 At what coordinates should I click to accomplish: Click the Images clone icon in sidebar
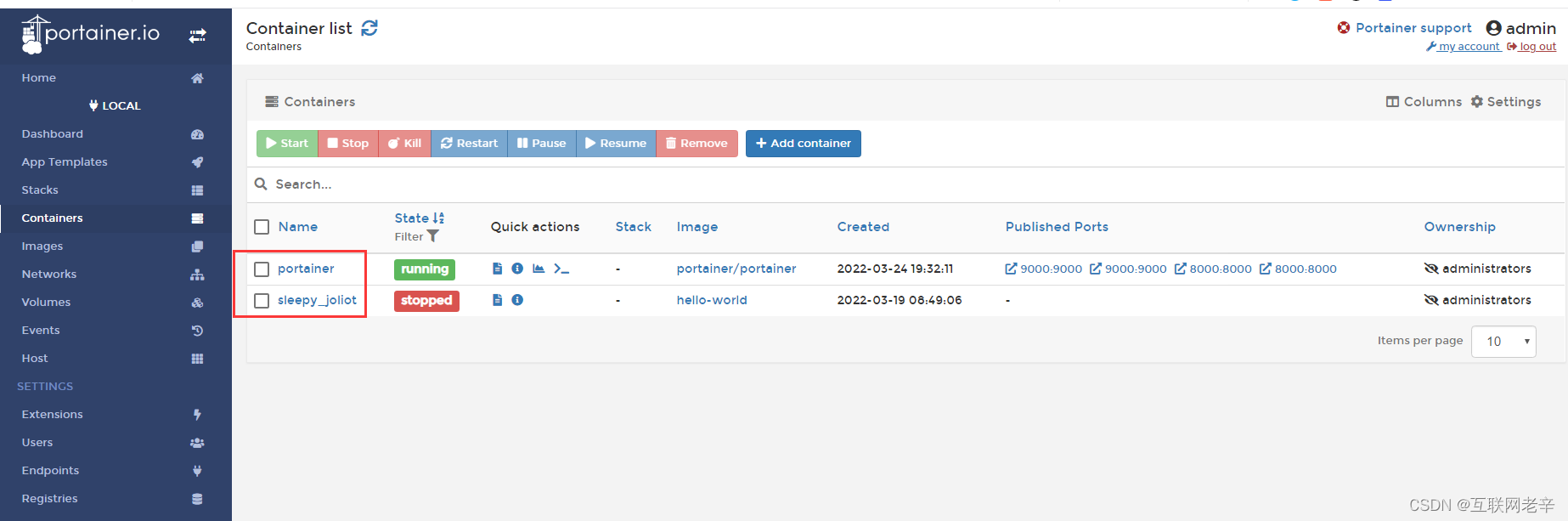pos(197,246)
